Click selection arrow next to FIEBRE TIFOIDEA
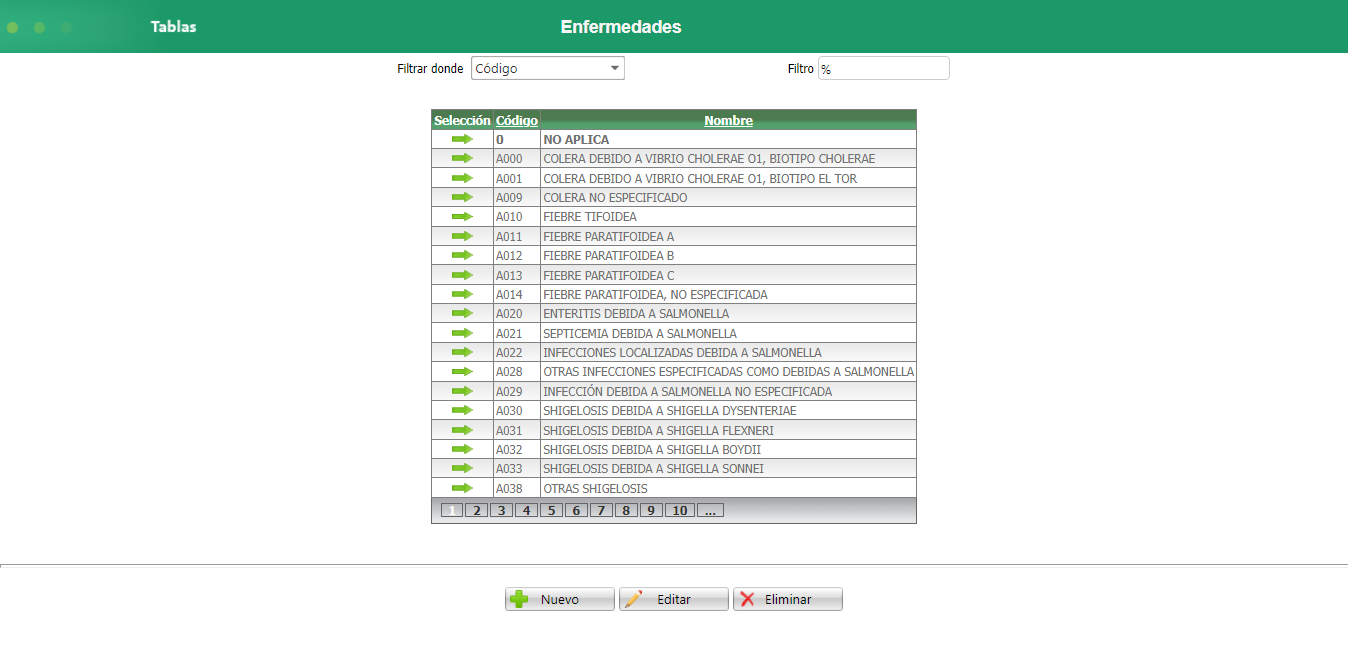 tap(461, 216)
